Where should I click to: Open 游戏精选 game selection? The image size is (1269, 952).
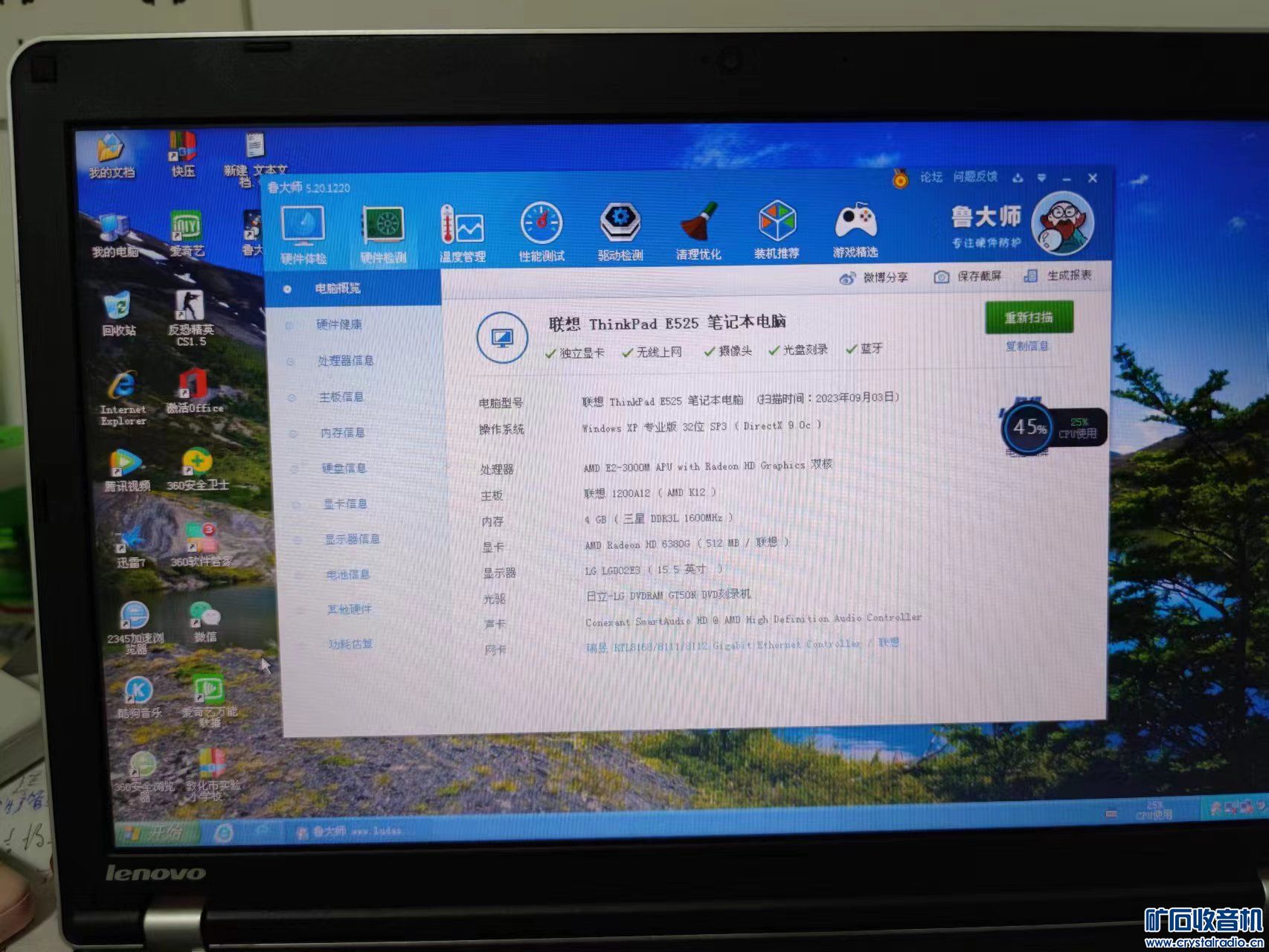point(855,229)
